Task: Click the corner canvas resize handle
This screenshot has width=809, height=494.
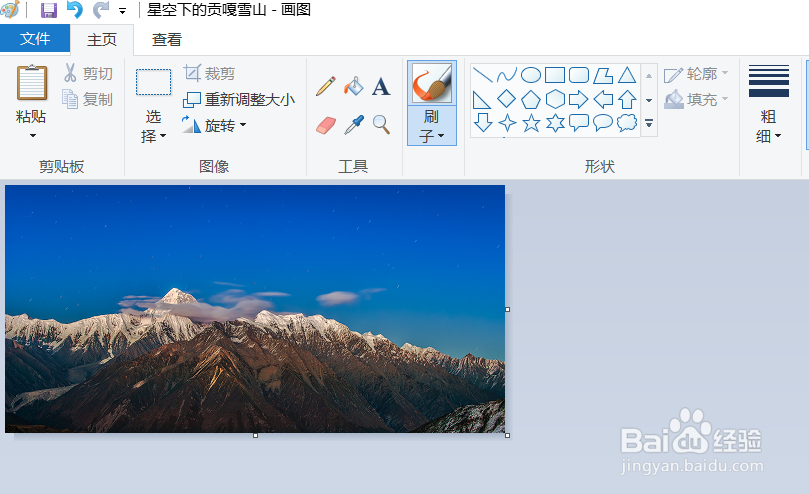Action: (507, 436)
